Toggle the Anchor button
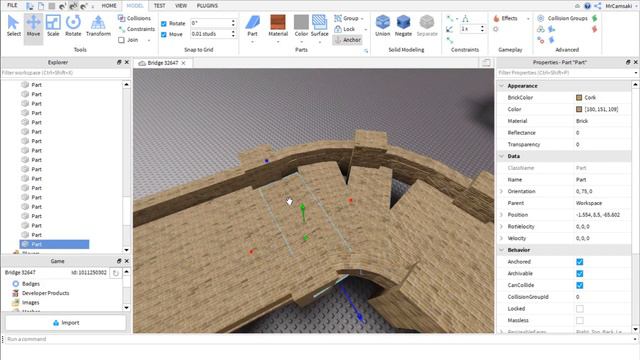This screenshot has width=640, height=360. click(x=347, y=40)
